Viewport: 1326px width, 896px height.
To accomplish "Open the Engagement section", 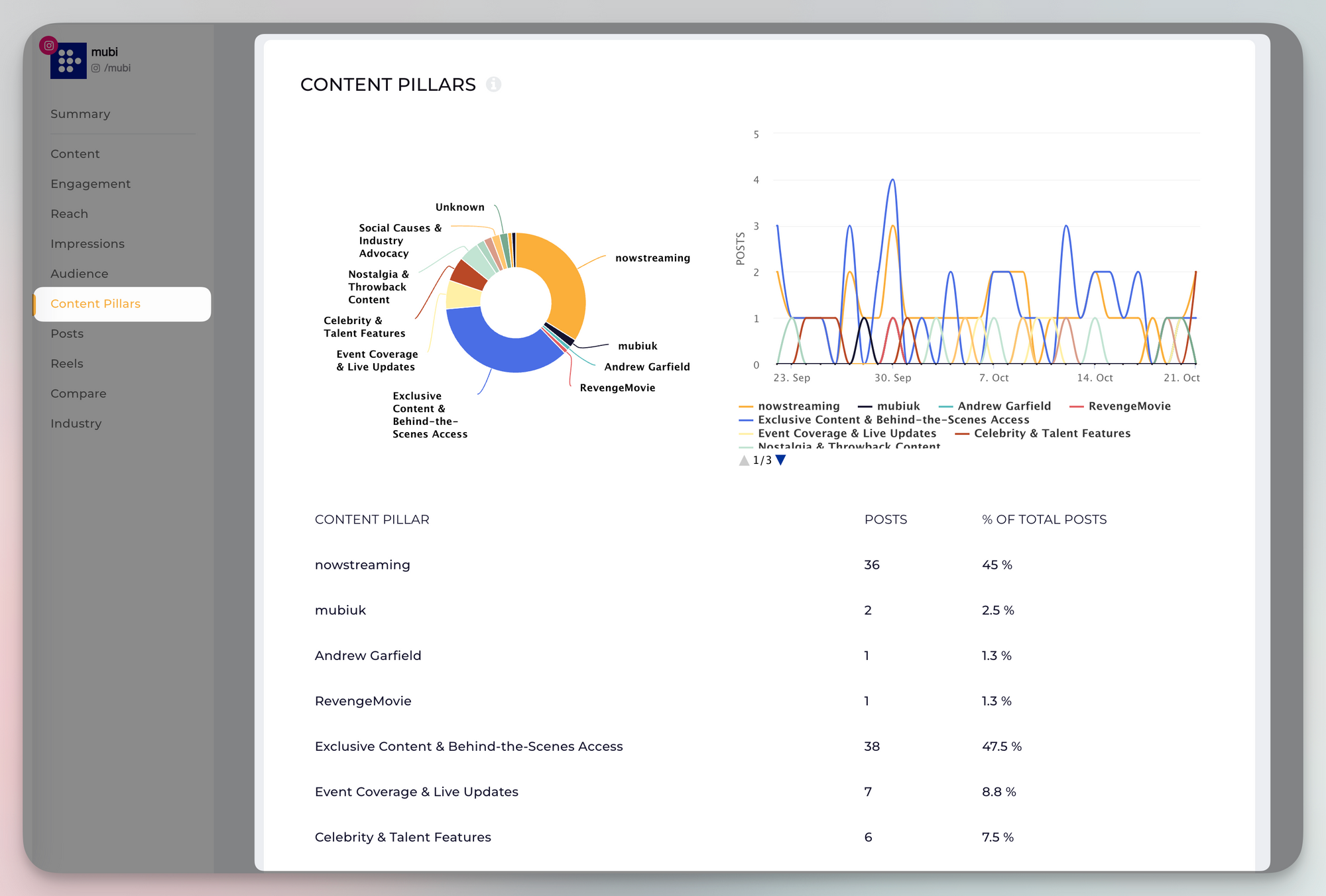I will click(x=91, y=184).
